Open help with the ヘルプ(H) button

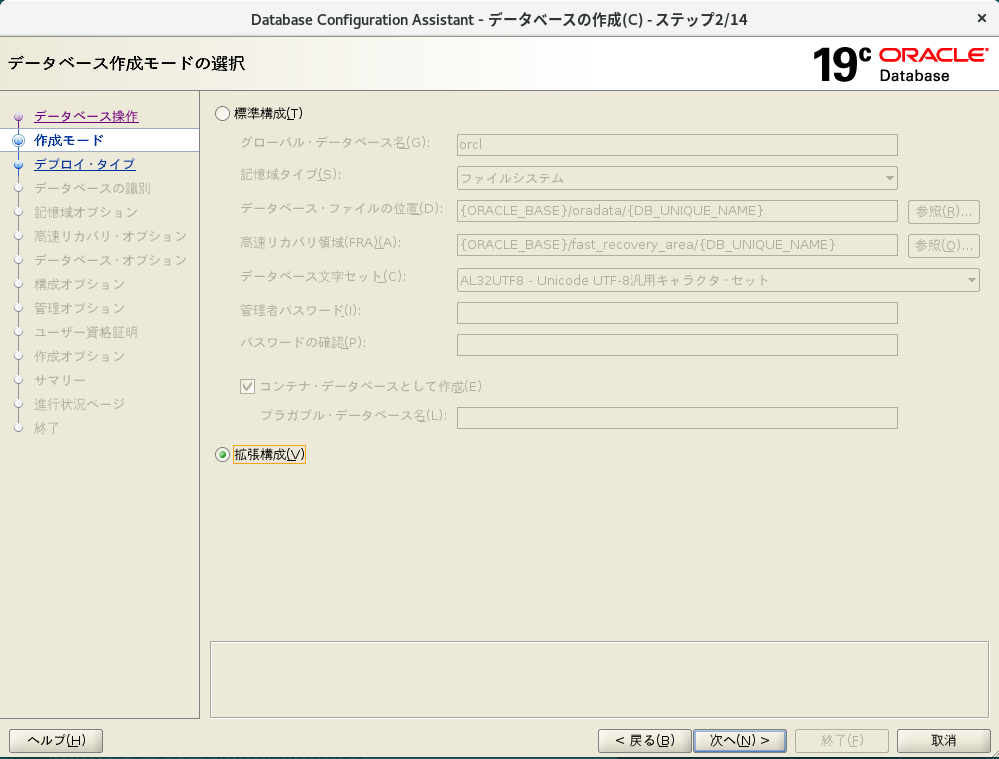tap(56, 740)
